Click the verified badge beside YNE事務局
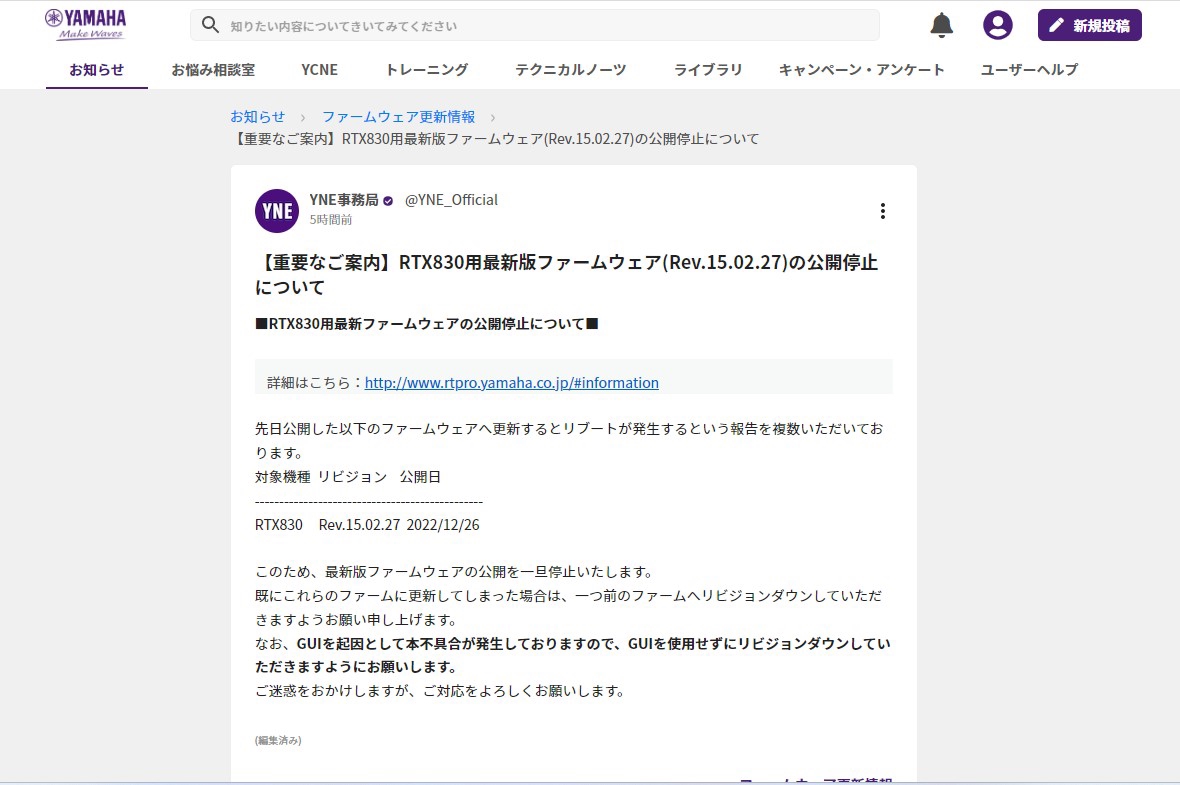The height and width of the screenshot is (785, 1180). [x=388, y=201]
